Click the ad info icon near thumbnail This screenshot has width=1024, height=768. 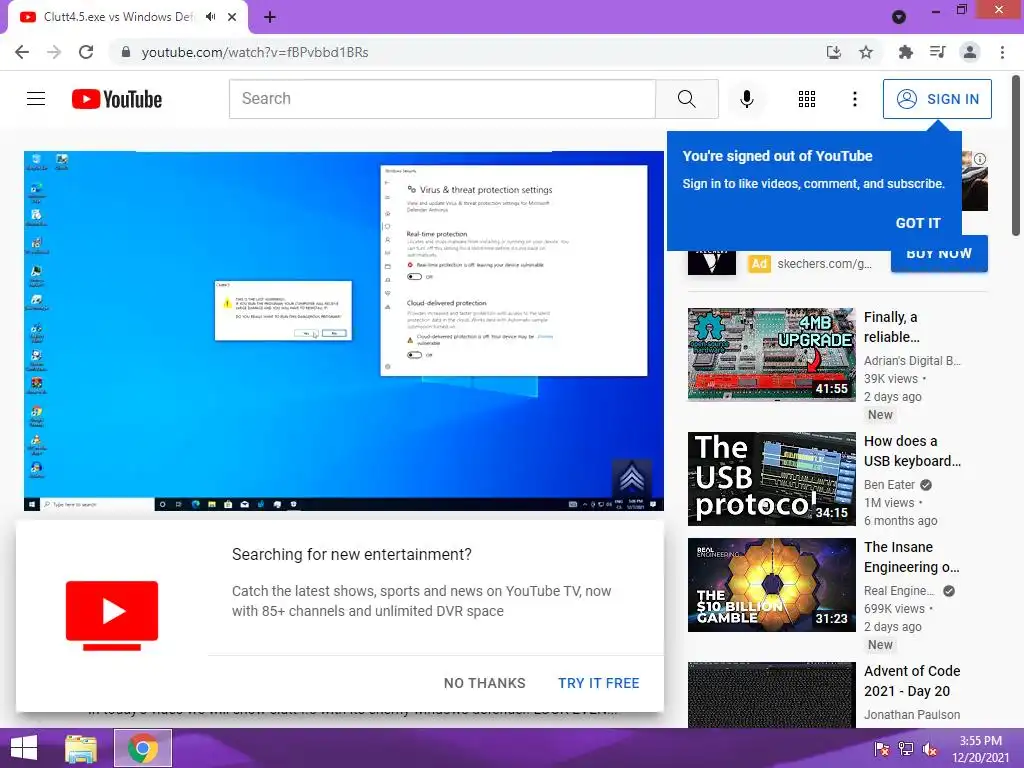pyautogui.click(x=980, y=159)
